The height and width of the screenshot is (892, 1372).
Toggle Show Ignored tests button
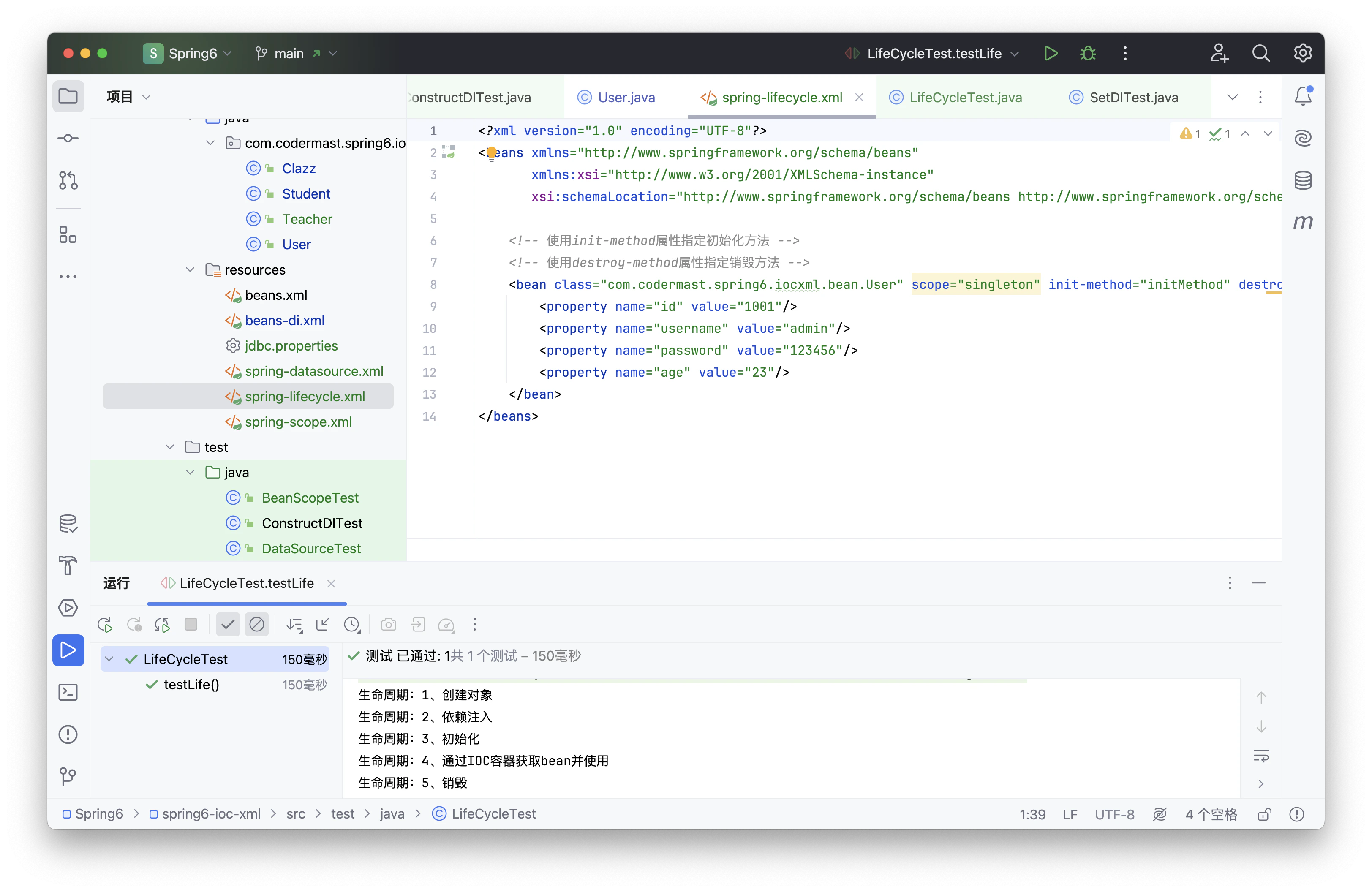(x=256, y=625)
